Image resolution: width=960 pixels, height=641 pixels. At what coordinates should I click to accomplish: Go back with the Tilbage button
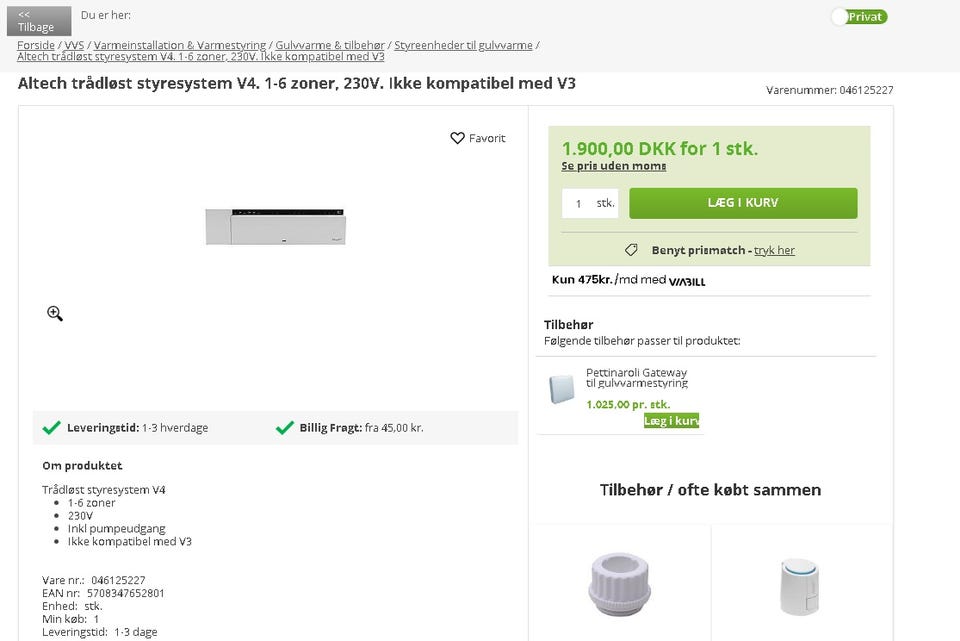(39, 20)
